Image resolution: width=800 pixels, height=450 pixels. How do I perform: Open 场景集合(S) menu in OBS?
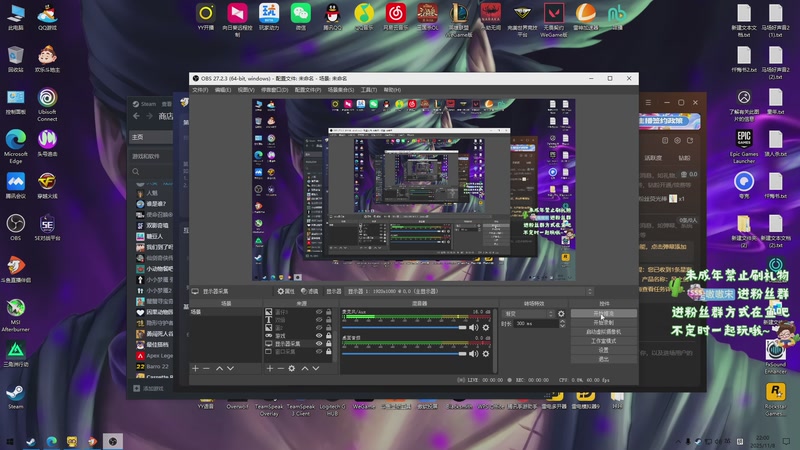click(341, 90)
